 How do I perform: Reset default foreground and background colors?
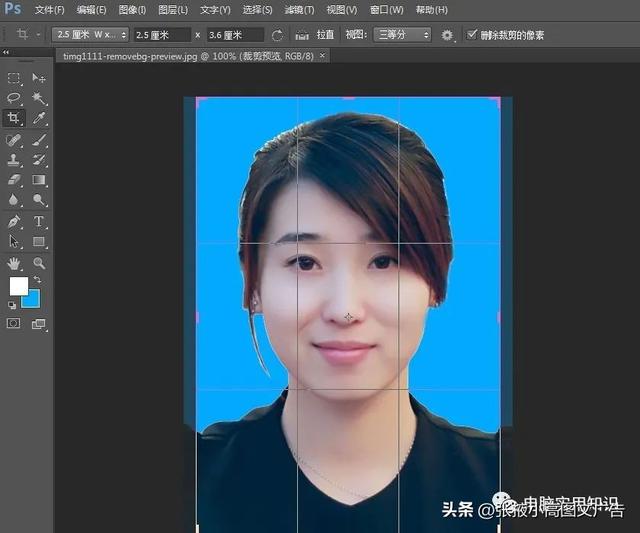pyautogui.click(x=12, y=305)
